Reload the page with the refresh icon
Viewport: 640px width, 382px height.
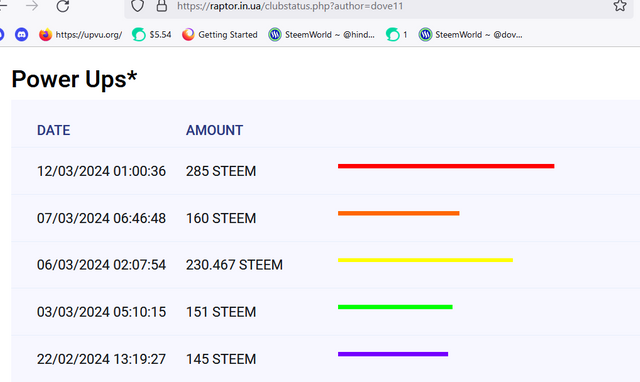[x=62, y=6]
